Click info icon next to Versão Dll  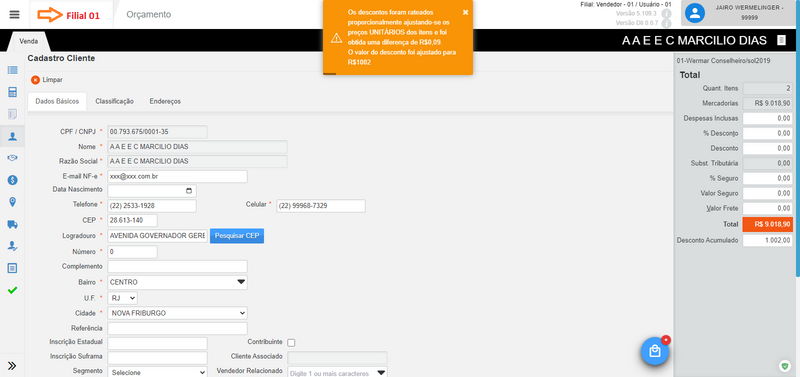(666, 23)
